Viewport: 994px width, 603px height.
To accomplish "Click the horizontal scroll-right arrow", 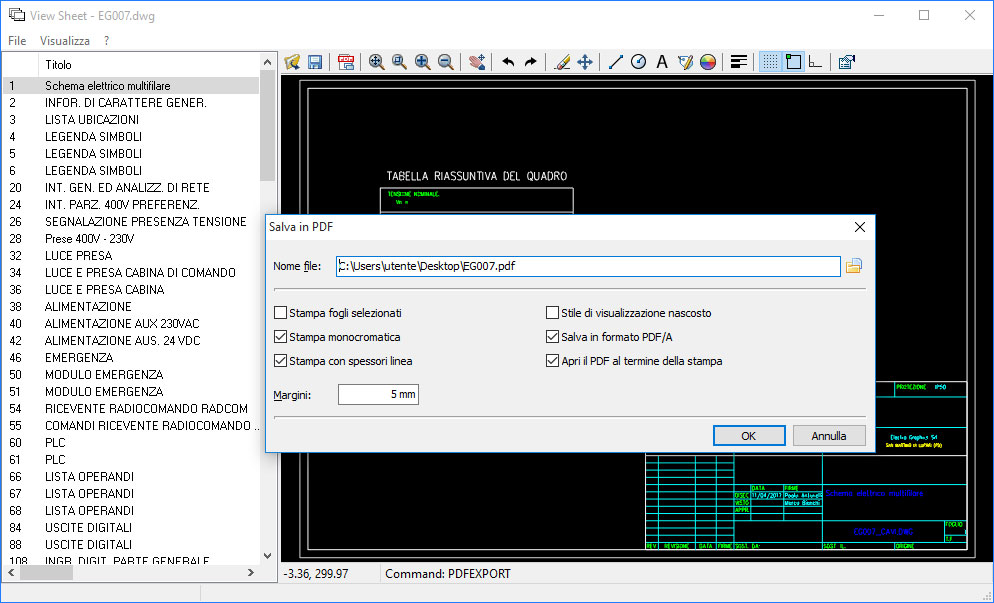I will pyautogui.click(x=251, y=573).
